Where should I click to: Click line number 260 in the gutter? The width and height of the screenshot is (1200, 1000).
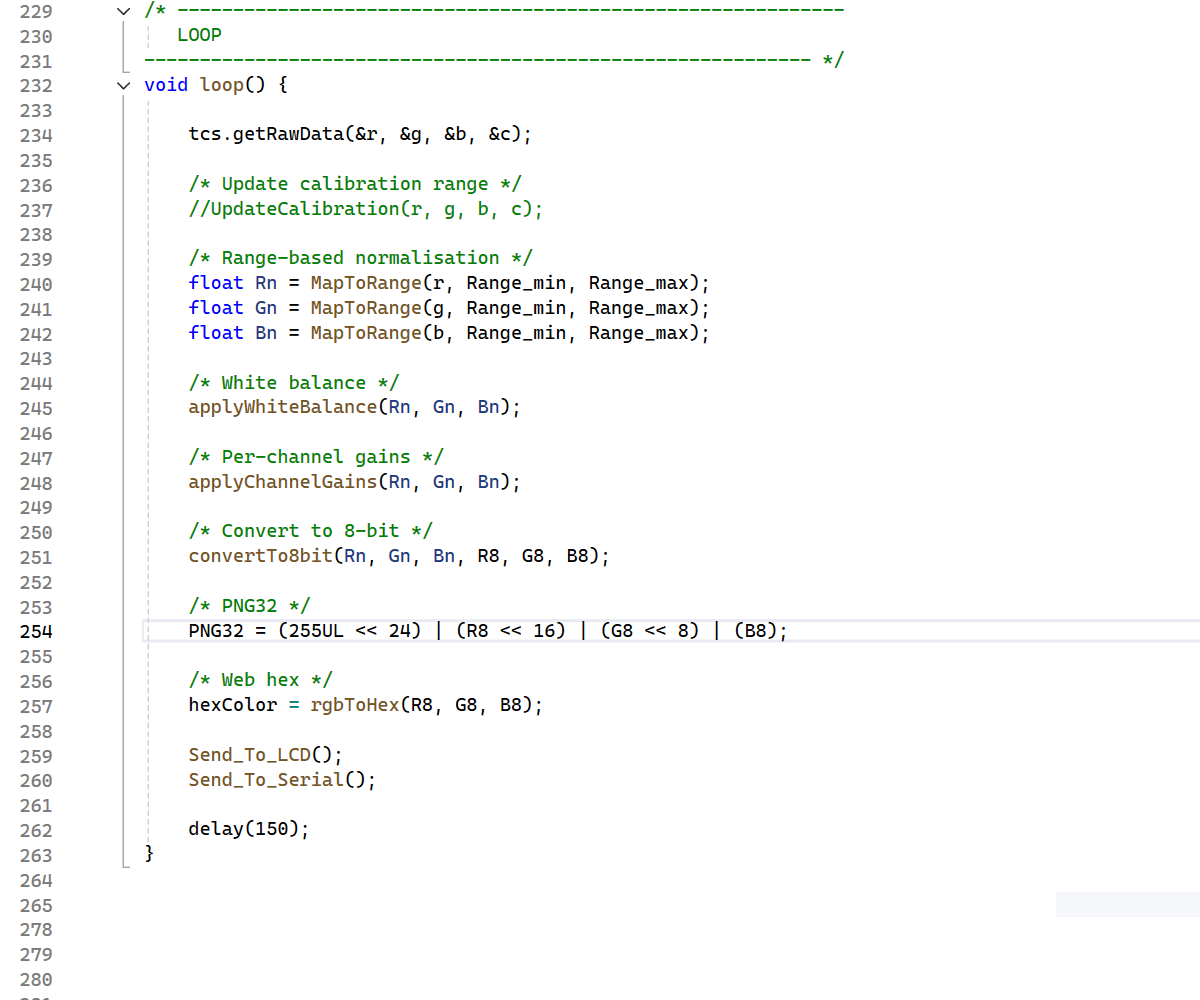coord(36,781)
